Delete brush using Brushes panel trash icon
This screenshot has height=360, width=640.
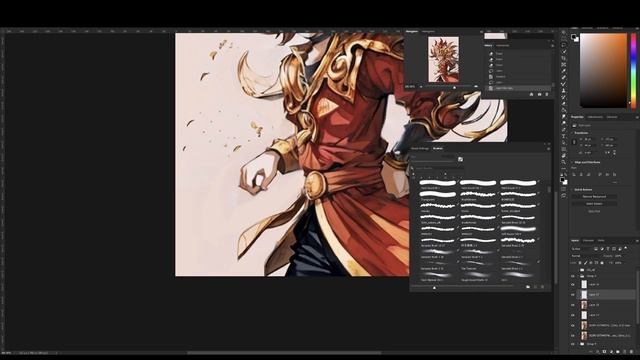542,287
